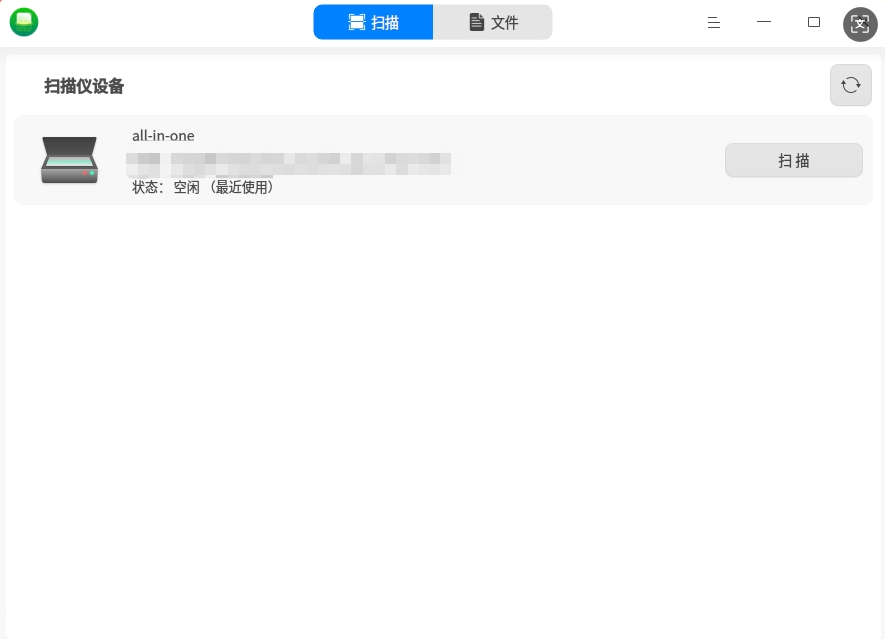Select the all-in-one device name
The image size is (885, 639).
point(163,135)
